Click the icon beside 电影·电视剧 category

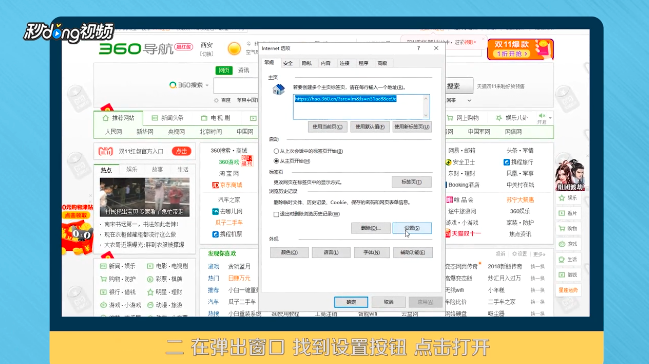coord(151,266)
